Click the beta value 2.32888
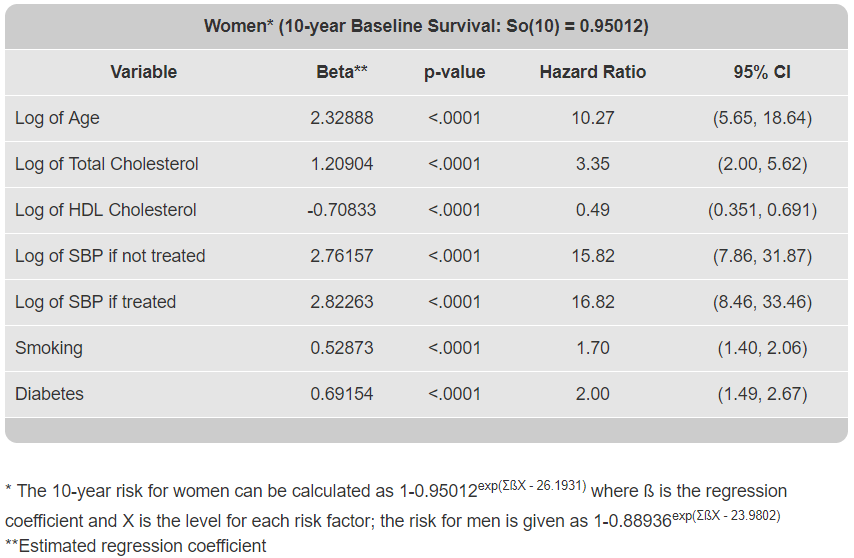This screenshot has height=558, width=854. (342, 118)
